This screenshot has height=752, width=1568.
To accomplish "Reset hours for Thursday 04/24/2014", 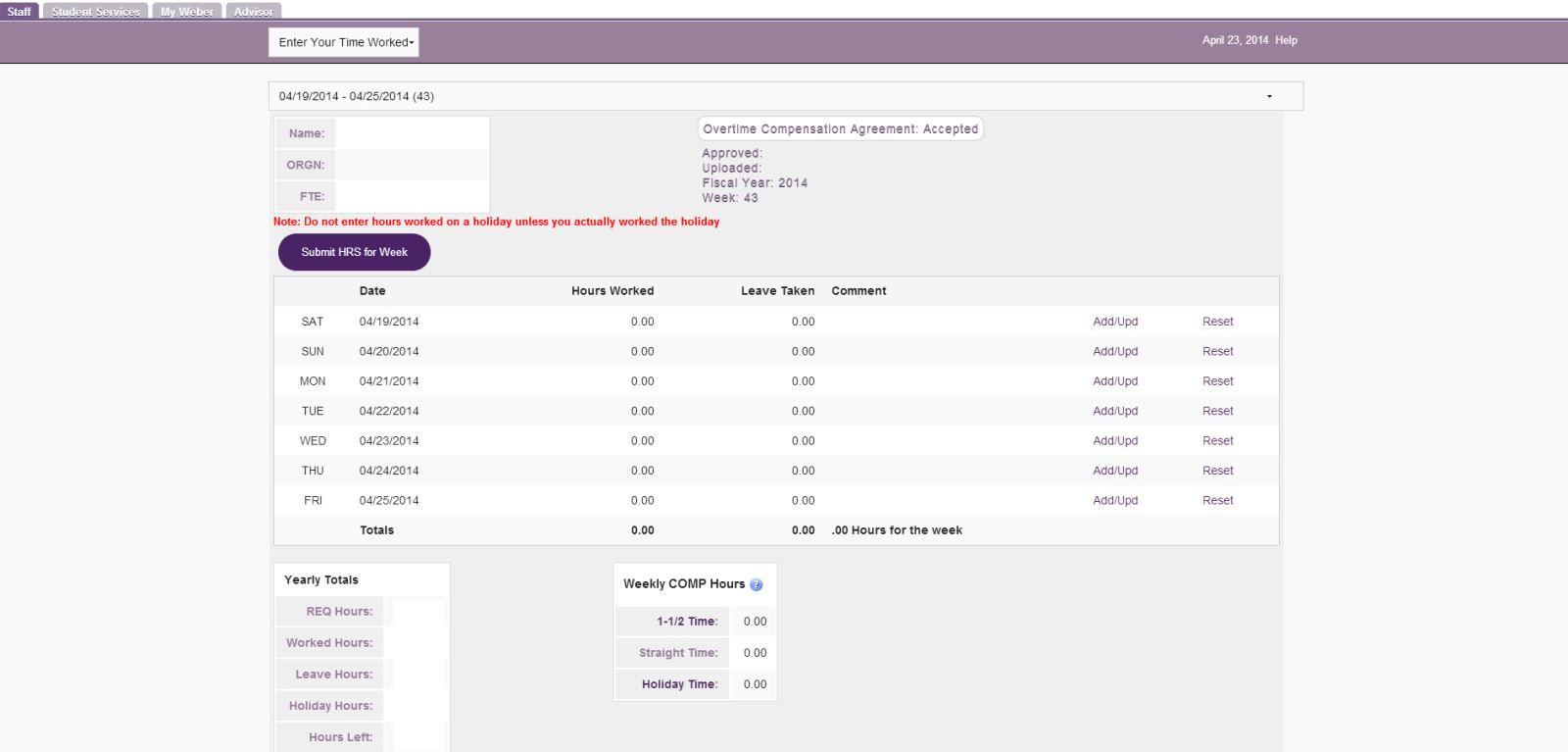I will (1217, 472).
